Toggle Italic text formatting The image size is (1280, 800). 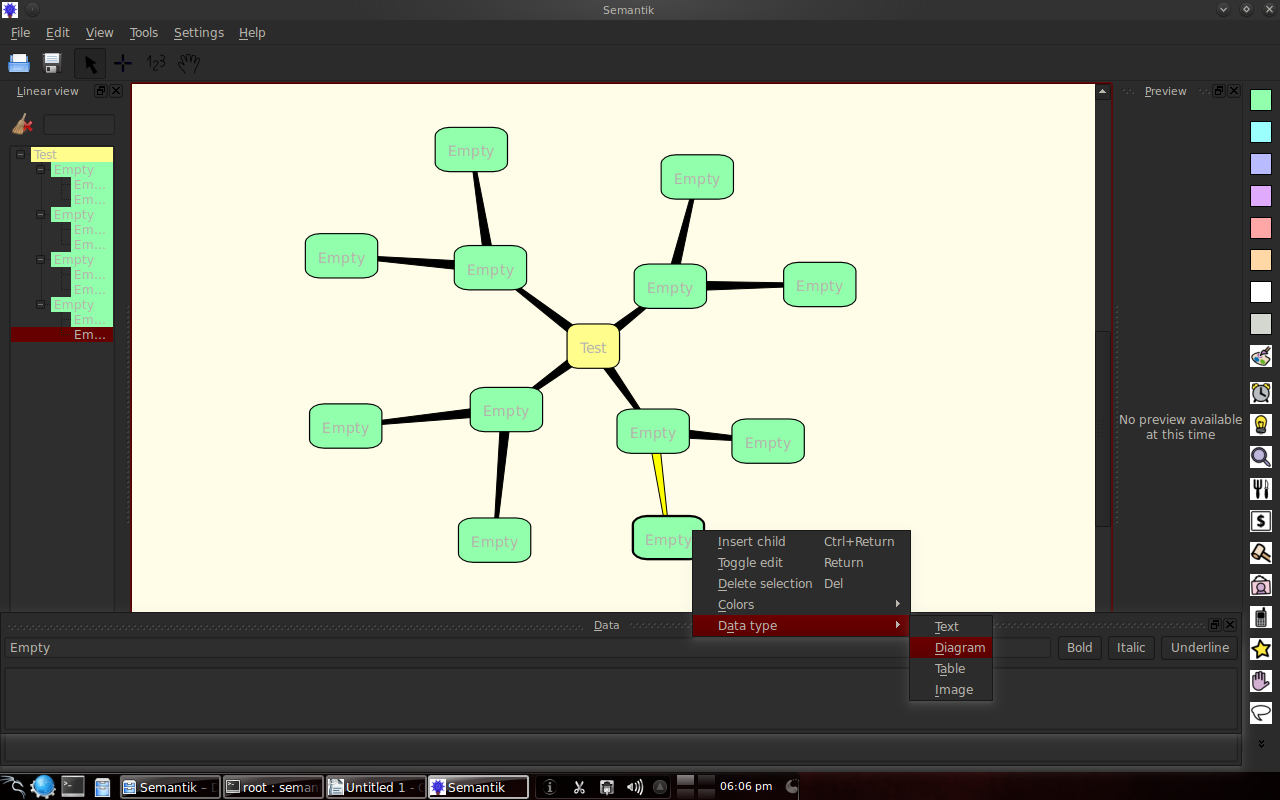pyautogui.click(x=1131, y=648)
